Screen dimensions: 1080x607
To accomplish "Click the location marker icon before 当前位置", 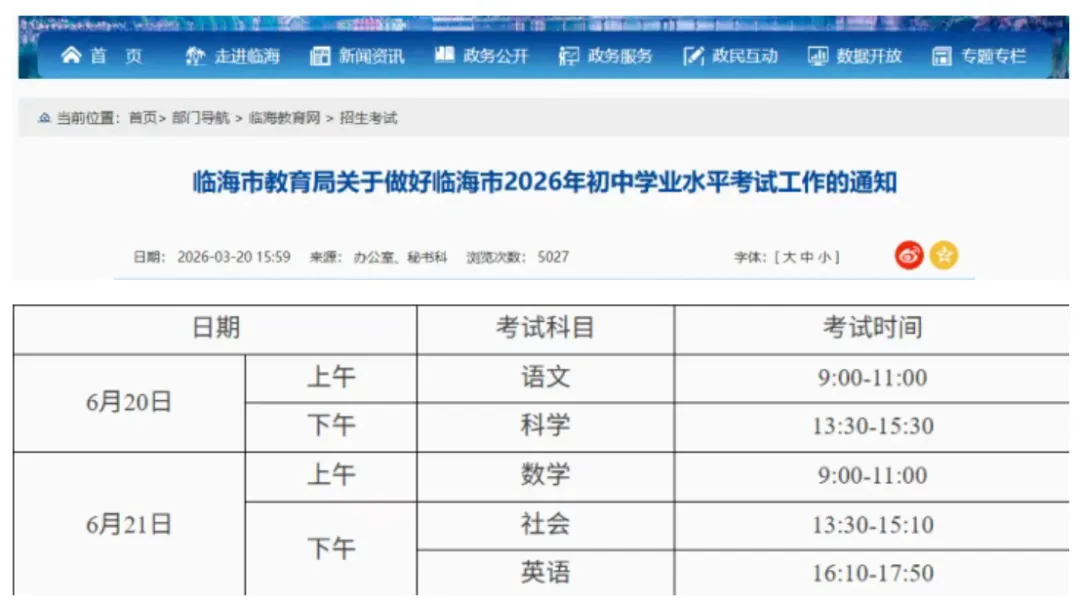I will point(42,118).
